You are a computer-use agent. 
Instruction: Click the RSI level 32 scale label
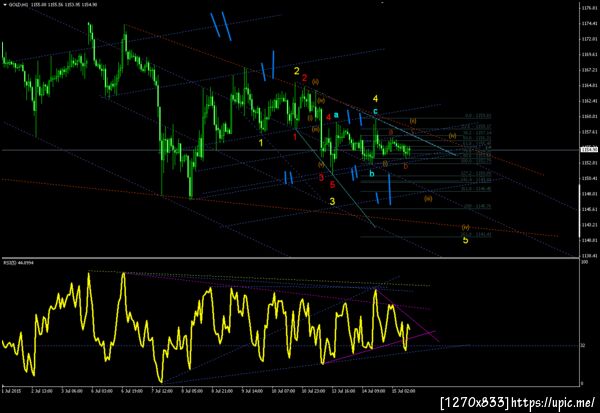[583, 346]
